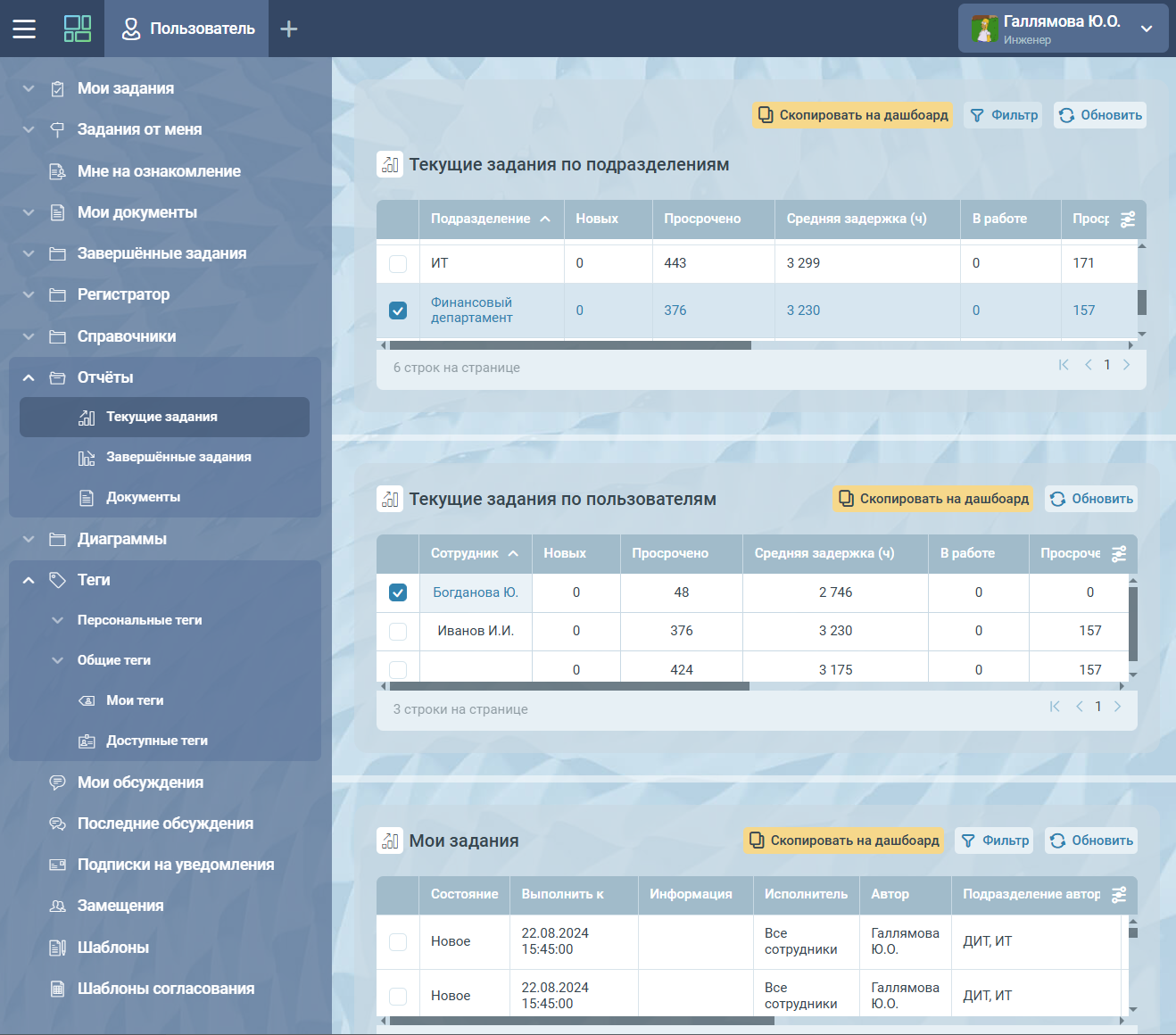This screenshot has width=1176, height=1035.
Task: Sort by Подразделение column header
Action: 480,219
